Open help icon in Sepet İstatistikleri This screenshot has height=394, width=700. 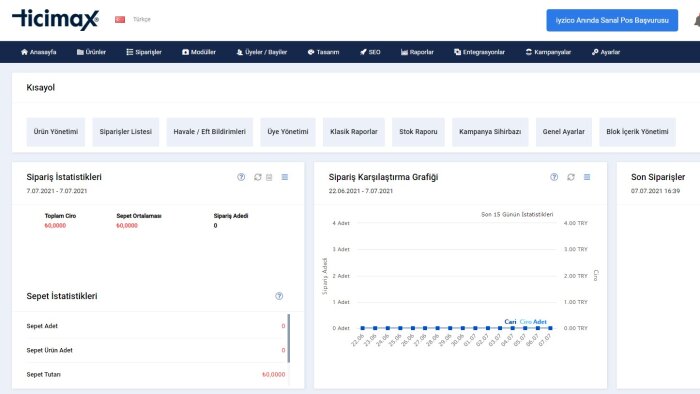click(279, 296)
